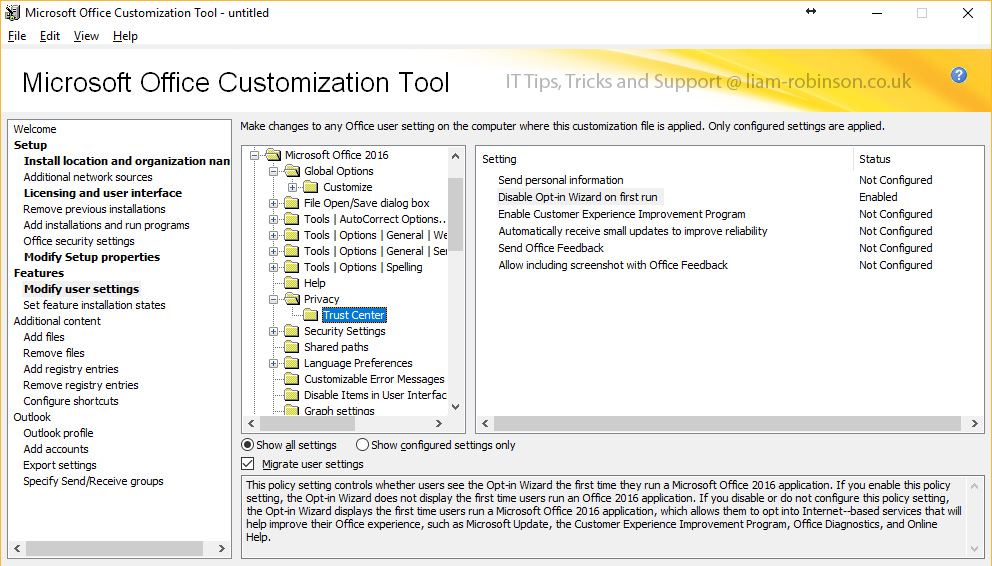This screenshot has width=992, height=566.
Task: Click the Graph settings folder icon
Action: click(x=292, y=410)
